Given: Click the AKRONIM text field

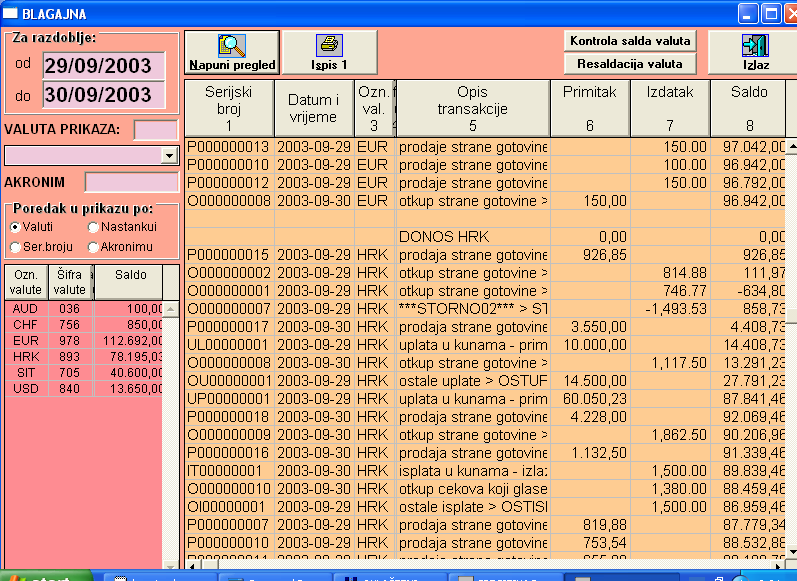Looking at the screenshot, I should (x=130, y=182).
